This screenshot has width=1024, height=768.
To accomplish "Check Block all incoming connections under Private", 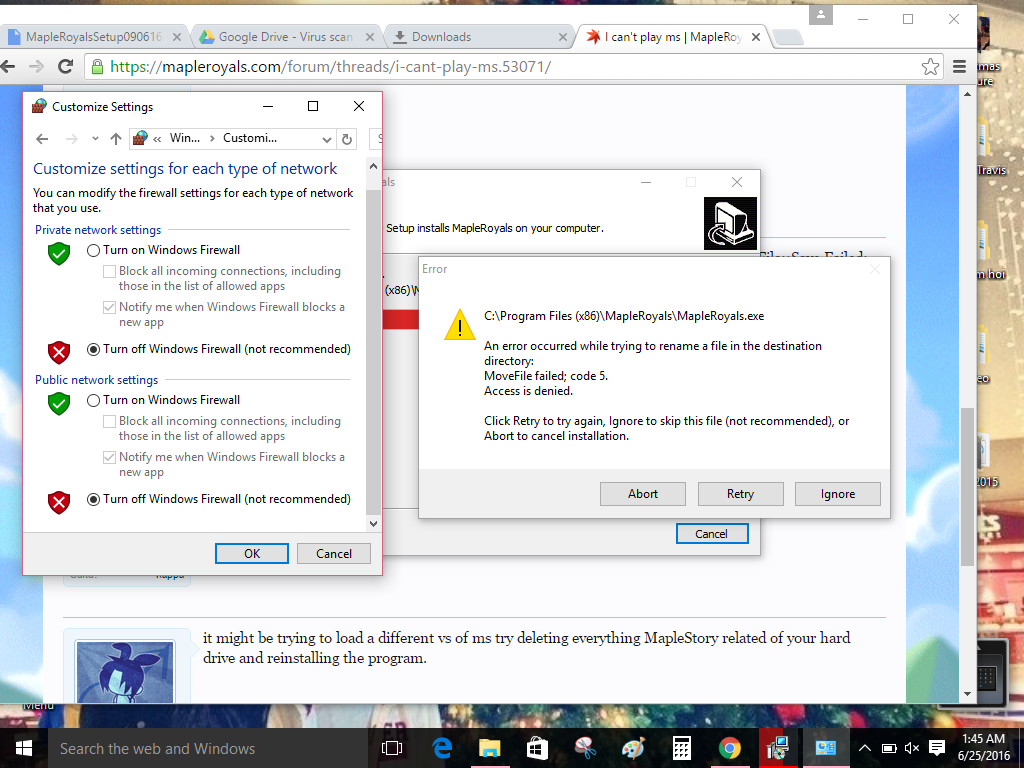I will click(110, 272).
